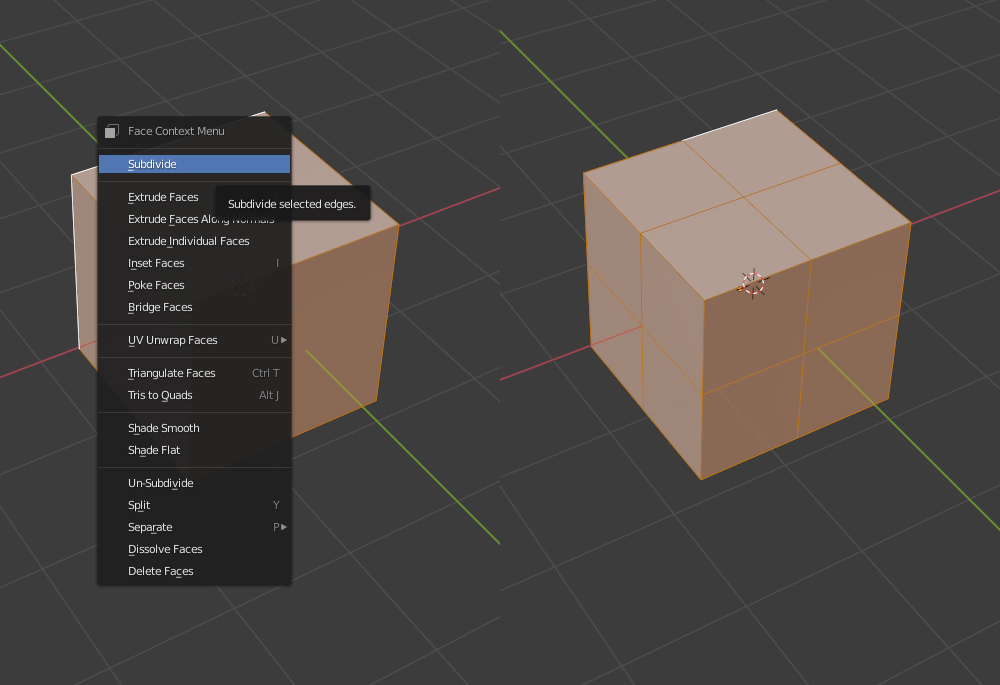Click the 3D cursor on subdivided cube
Viewport: 1000px width, 685px height.
coord(753,284)
